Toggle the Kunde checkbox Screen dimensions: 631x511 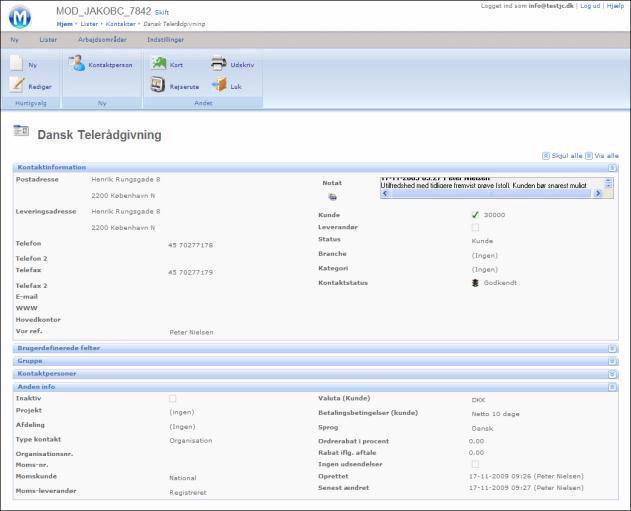coord(475,215)
